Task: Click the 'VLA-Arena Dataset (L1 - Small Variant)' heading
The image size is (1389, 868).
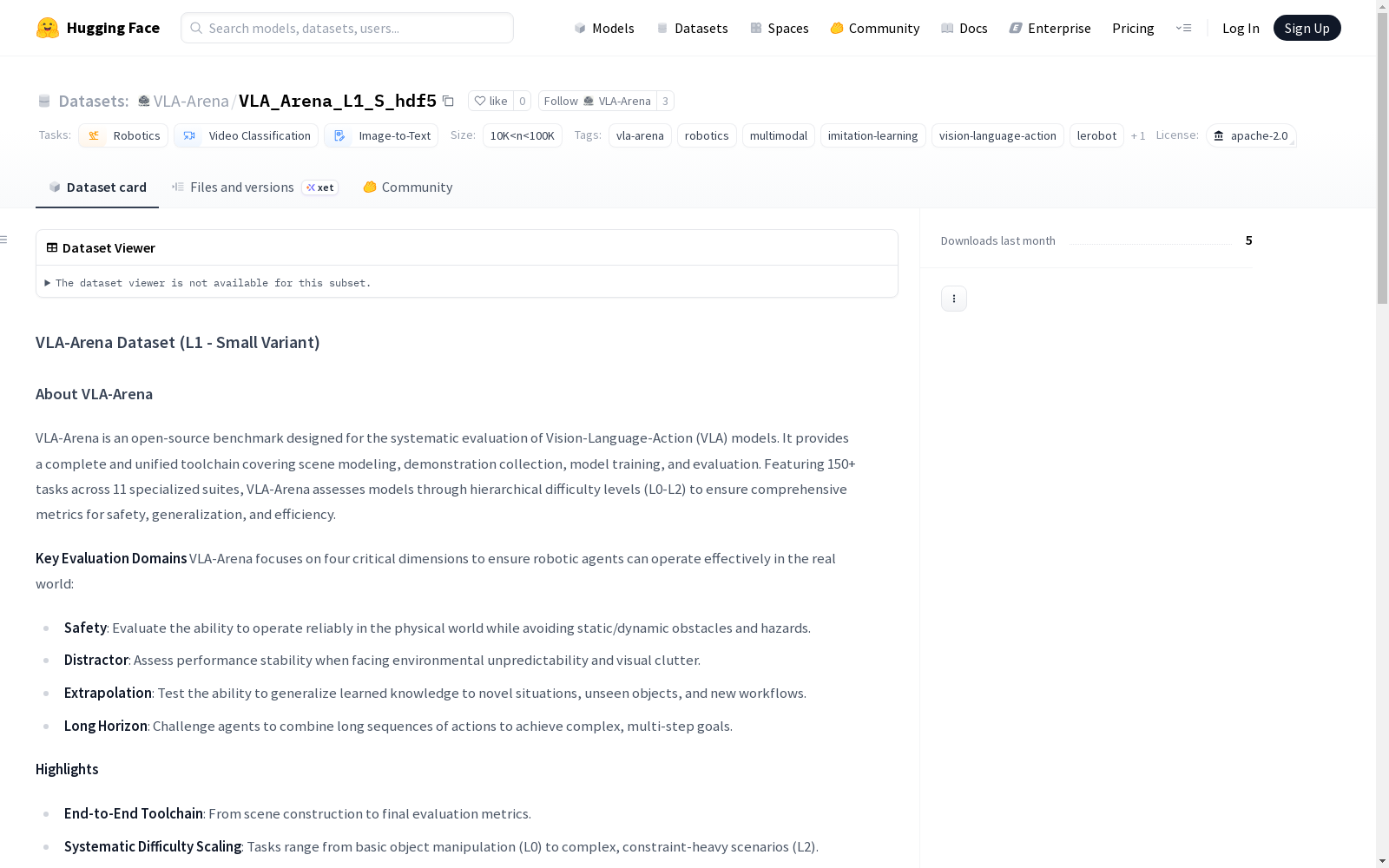Action: pyautogui.click(x=178, y=343)
